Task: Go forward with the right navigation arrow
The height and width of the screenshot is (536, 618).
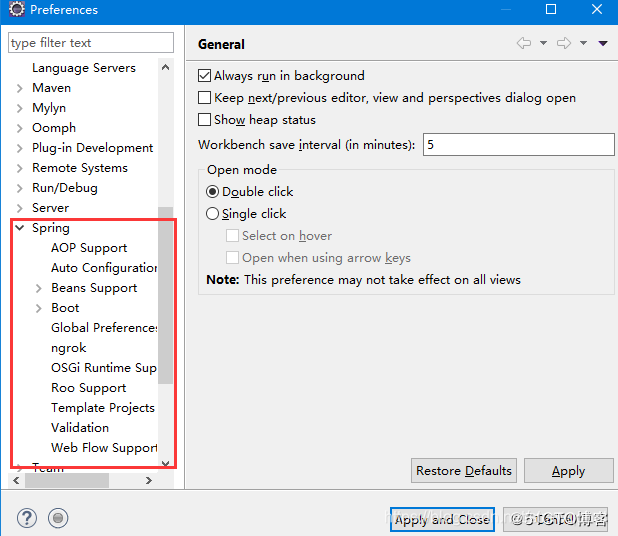Action: pyautogui.click(x=564, y=43)
